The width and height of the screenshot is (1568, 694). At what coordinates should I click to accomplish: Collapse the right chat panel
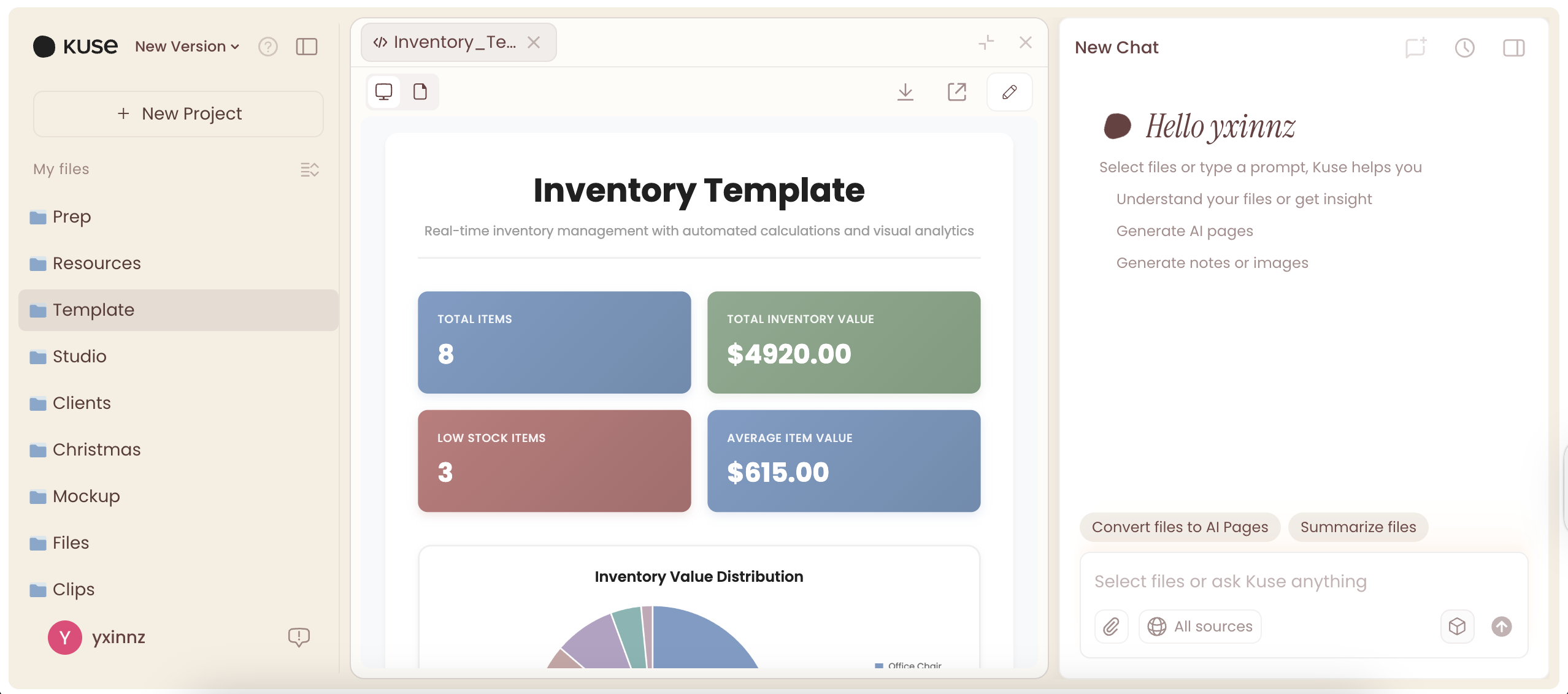1513,48
